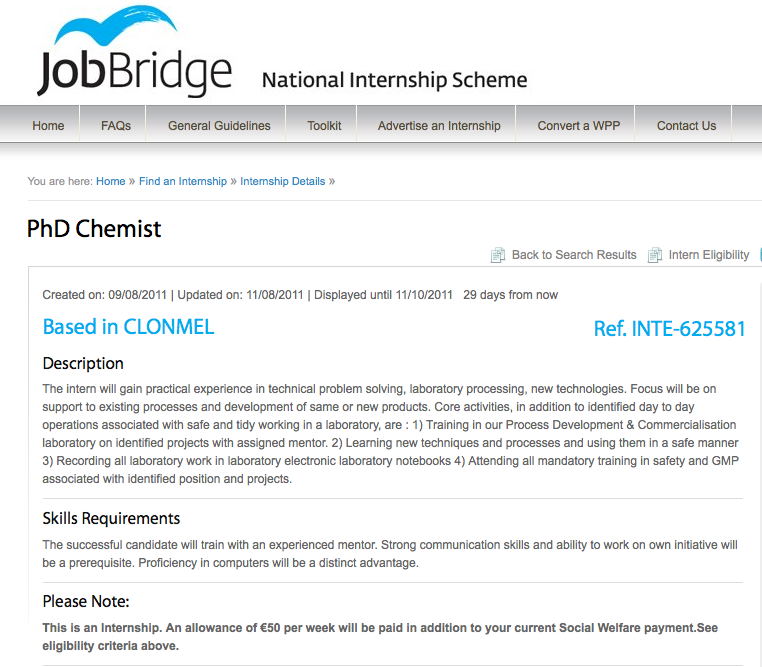Select Advertise an Internship in navigation

pos(439,126)
